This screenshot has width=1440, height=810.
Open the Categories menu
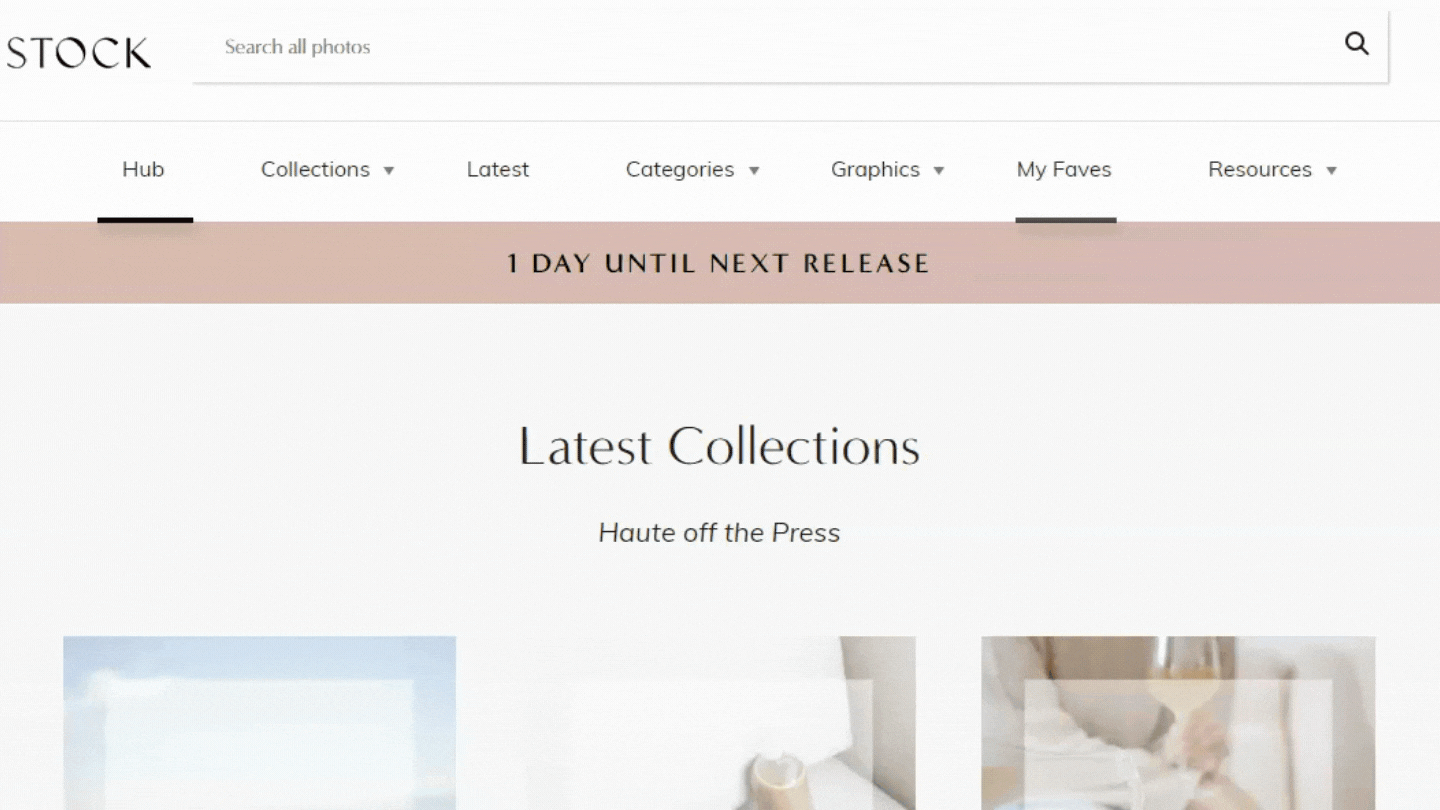(x=680, y=170)
